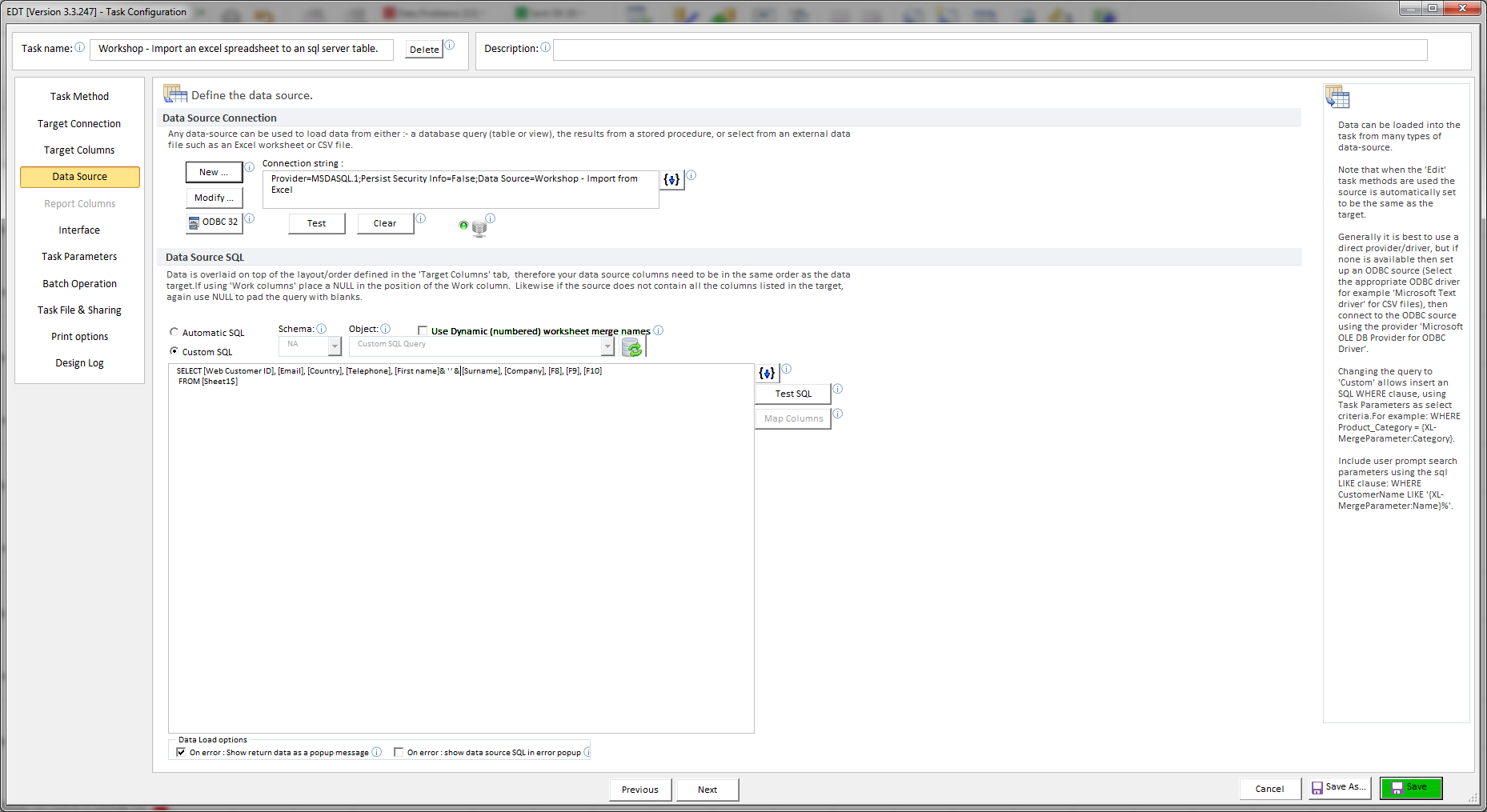Image resolution: width=1487 pixels, height=812 pixels.
Task: Click info icon beside SQL editor braces button
Action: point(786,369)
